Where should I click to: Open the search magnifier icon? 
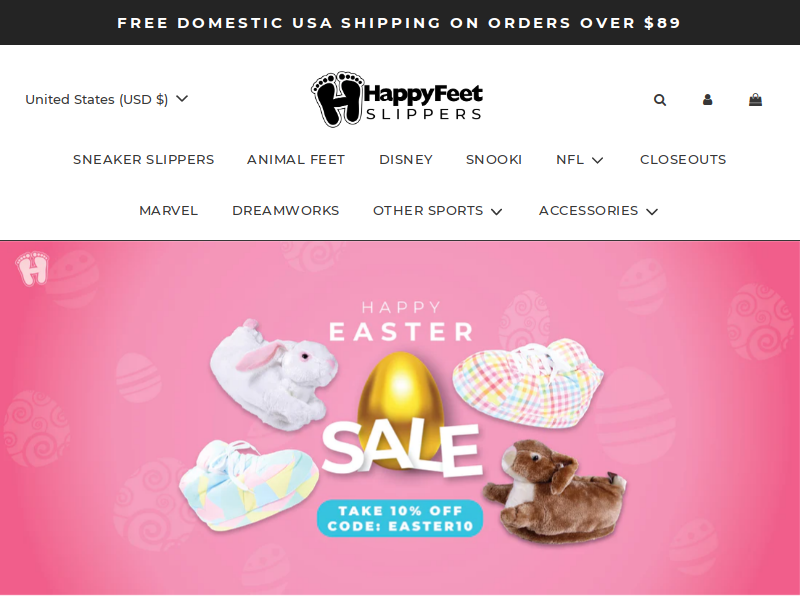click(x=660, y=100)
